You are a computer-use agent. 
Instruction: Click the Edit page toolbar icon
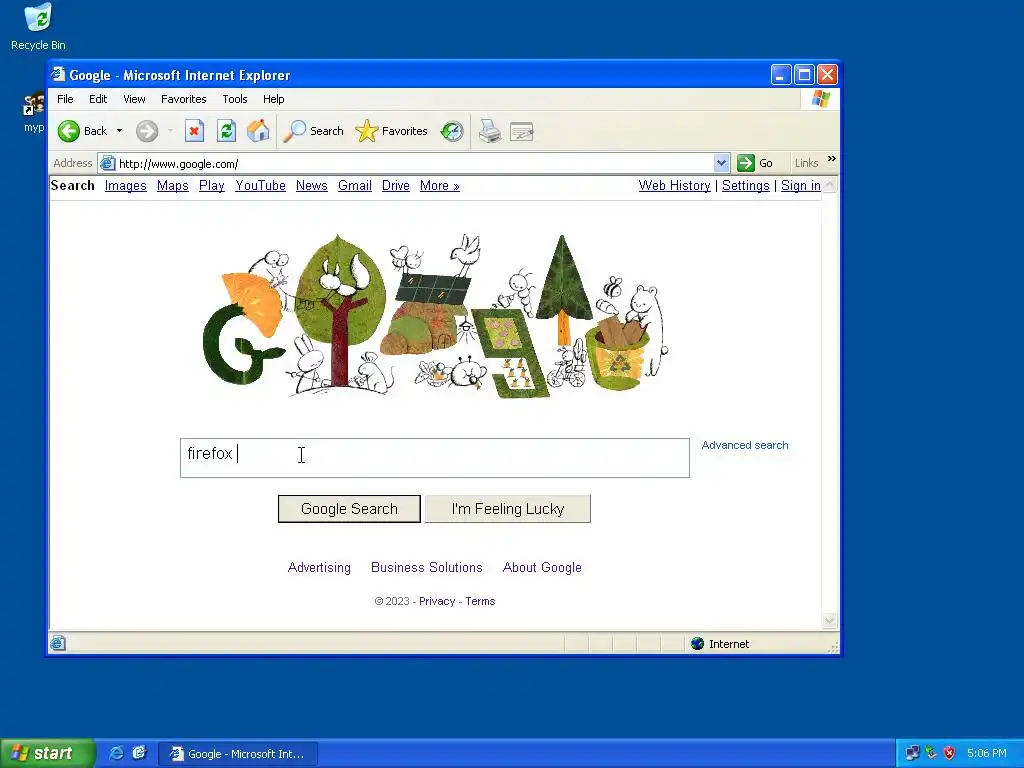[x=522, y=131]
